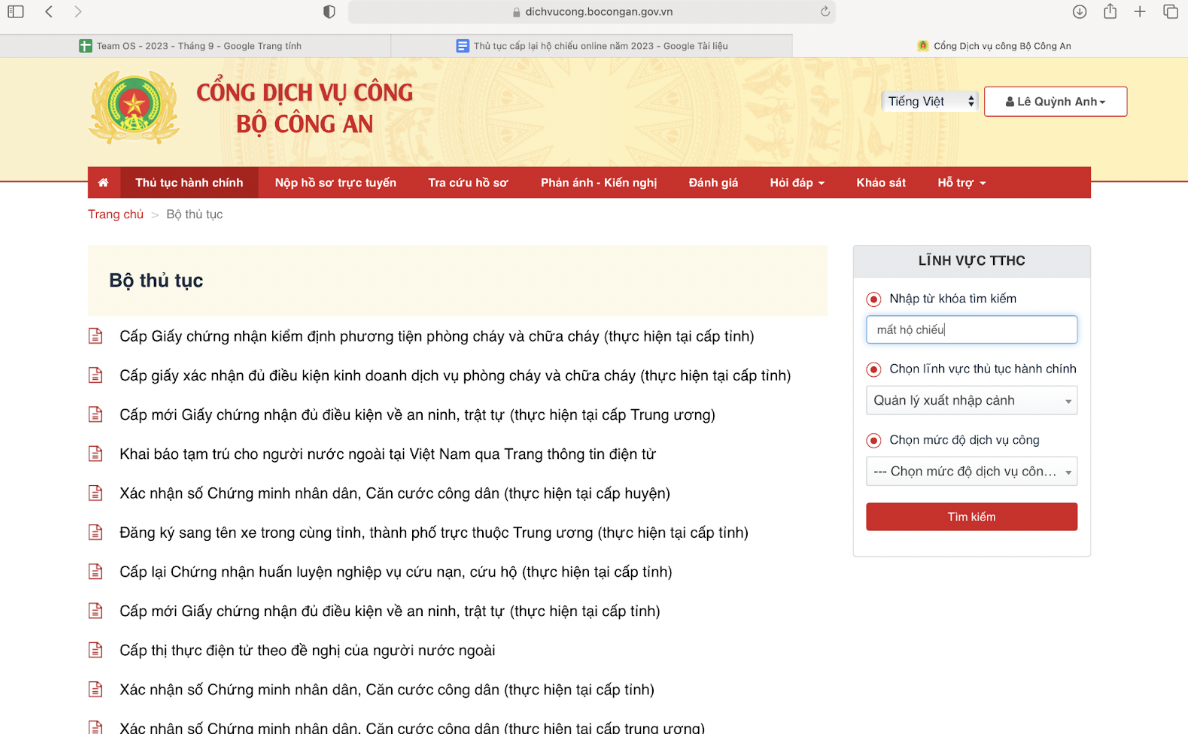Open a new tab with plus icon
This screenshot has width=1188, height=734.
(1140, 12)
